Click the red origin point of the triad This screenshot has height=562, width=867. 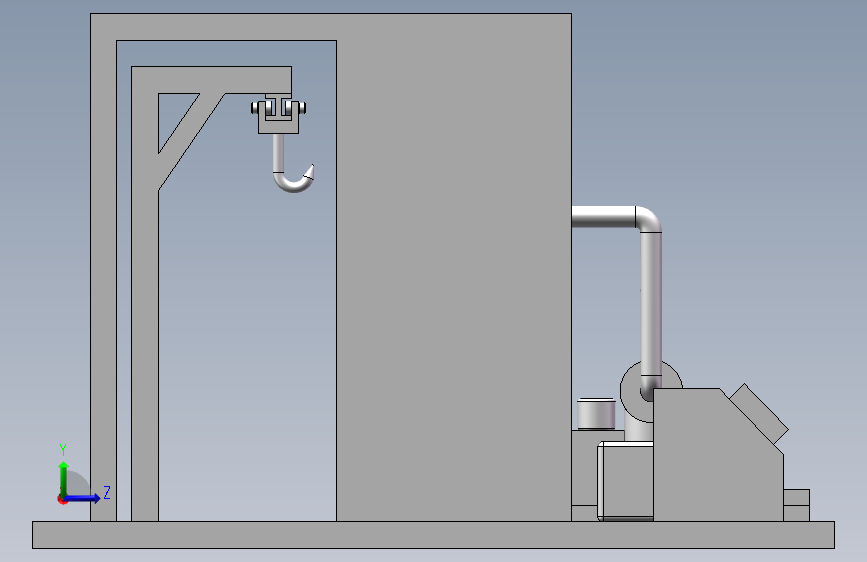[x=62, y=499]
